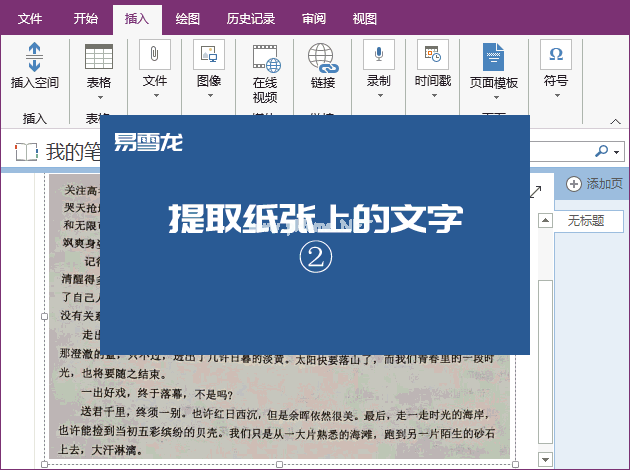Click the image's left middle resize handle

coord(45,317)
